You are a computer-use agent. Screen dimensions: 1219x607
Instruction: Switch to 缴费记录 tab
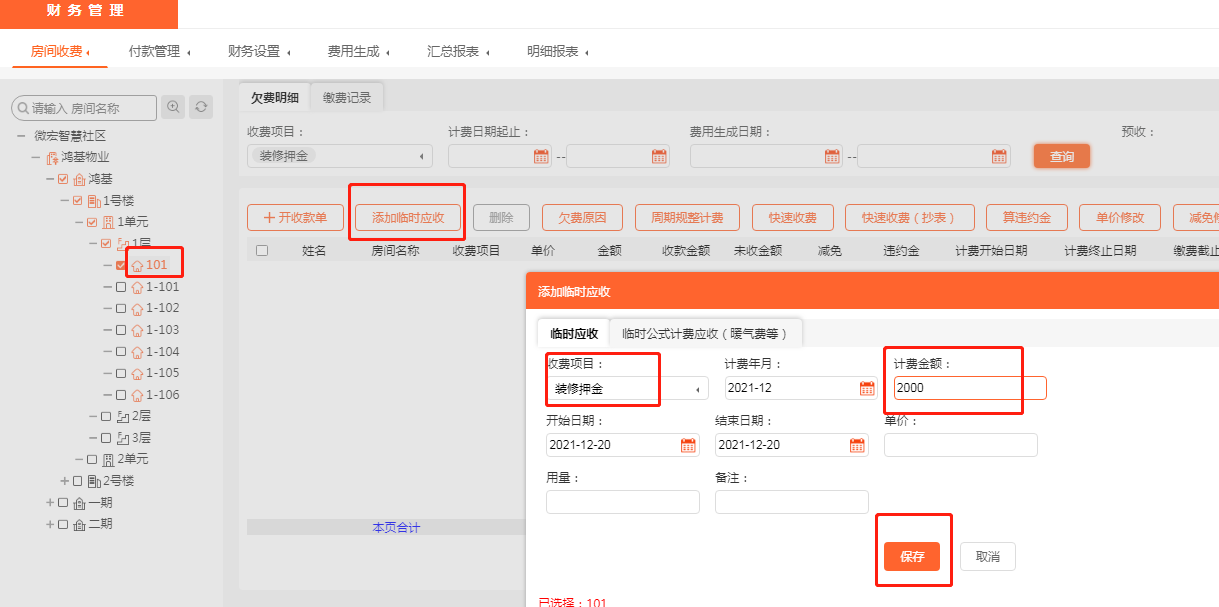[x=346, y=97]
